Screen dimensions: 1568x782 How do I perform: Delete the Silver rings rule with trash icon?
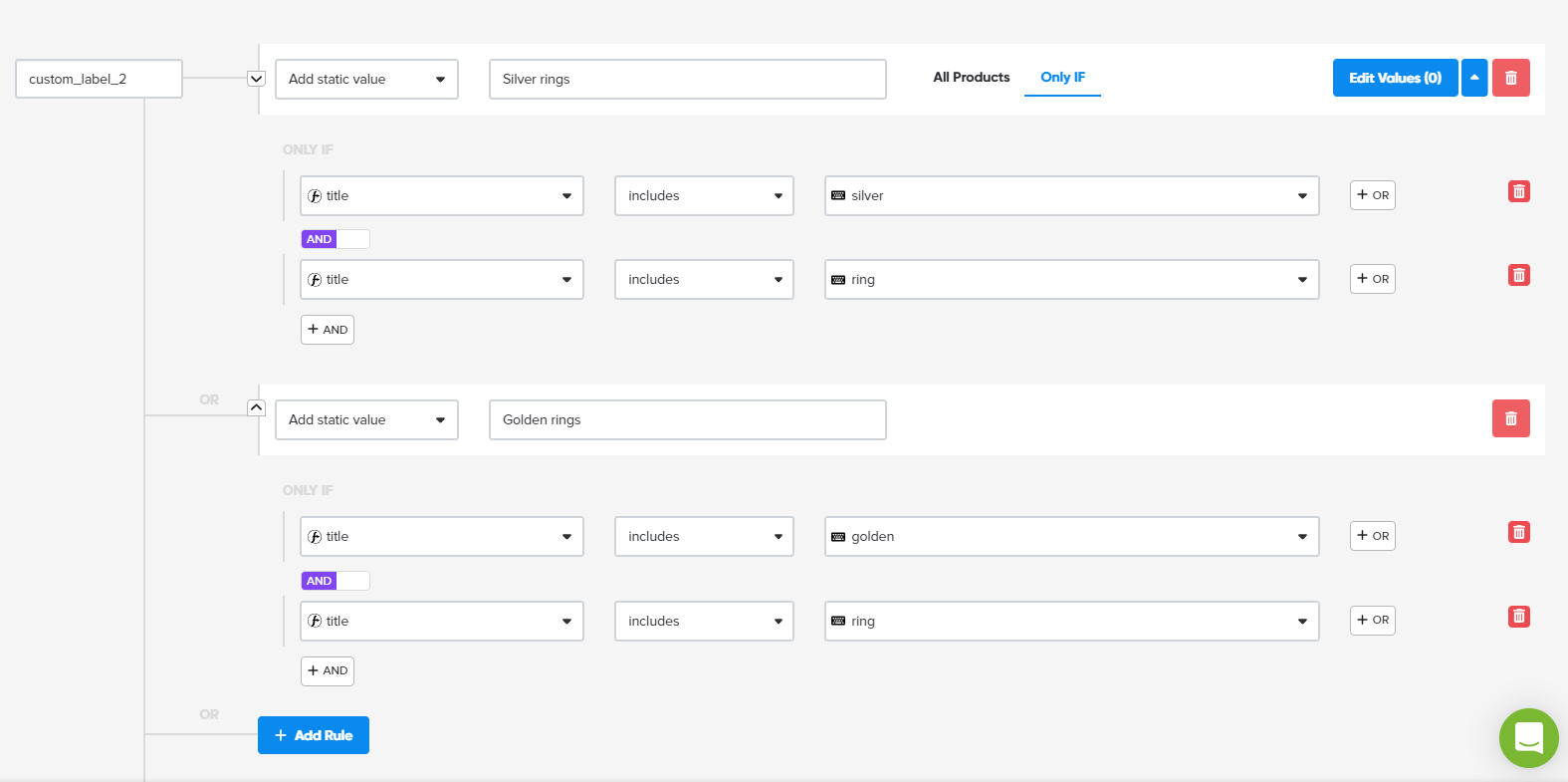tap(1510, 78)
